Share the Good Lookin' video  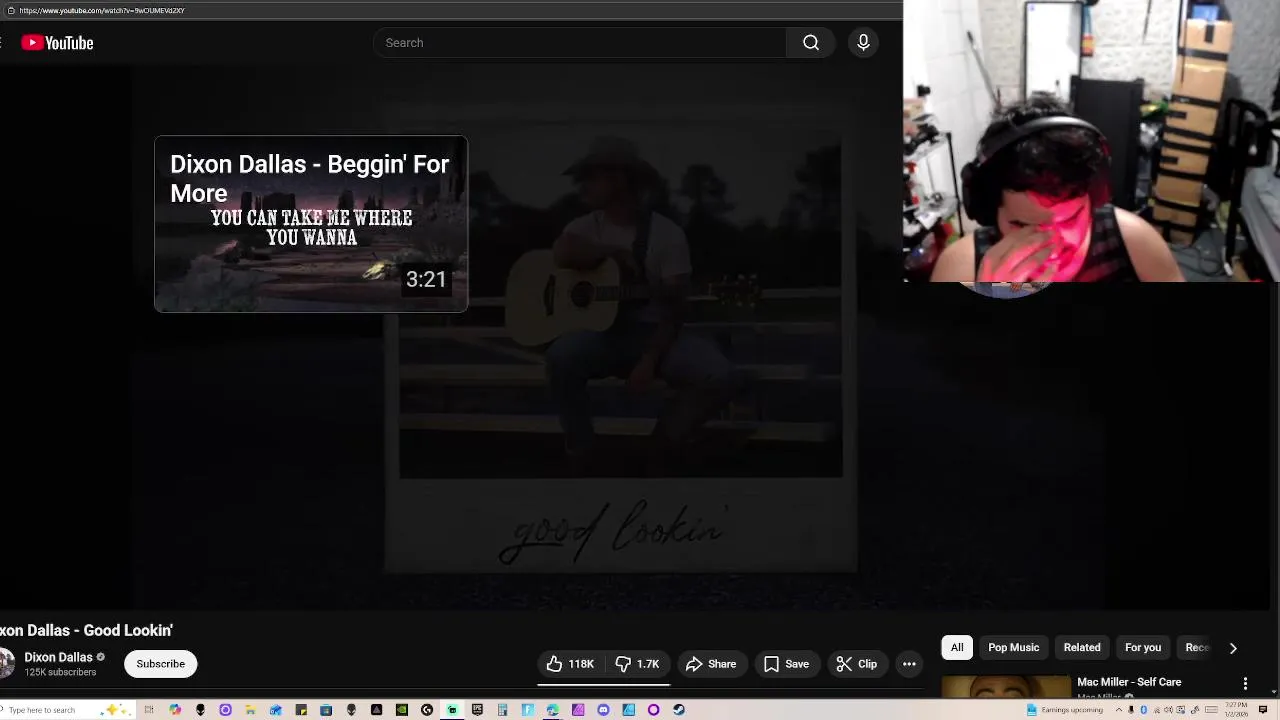pos(711,664)
